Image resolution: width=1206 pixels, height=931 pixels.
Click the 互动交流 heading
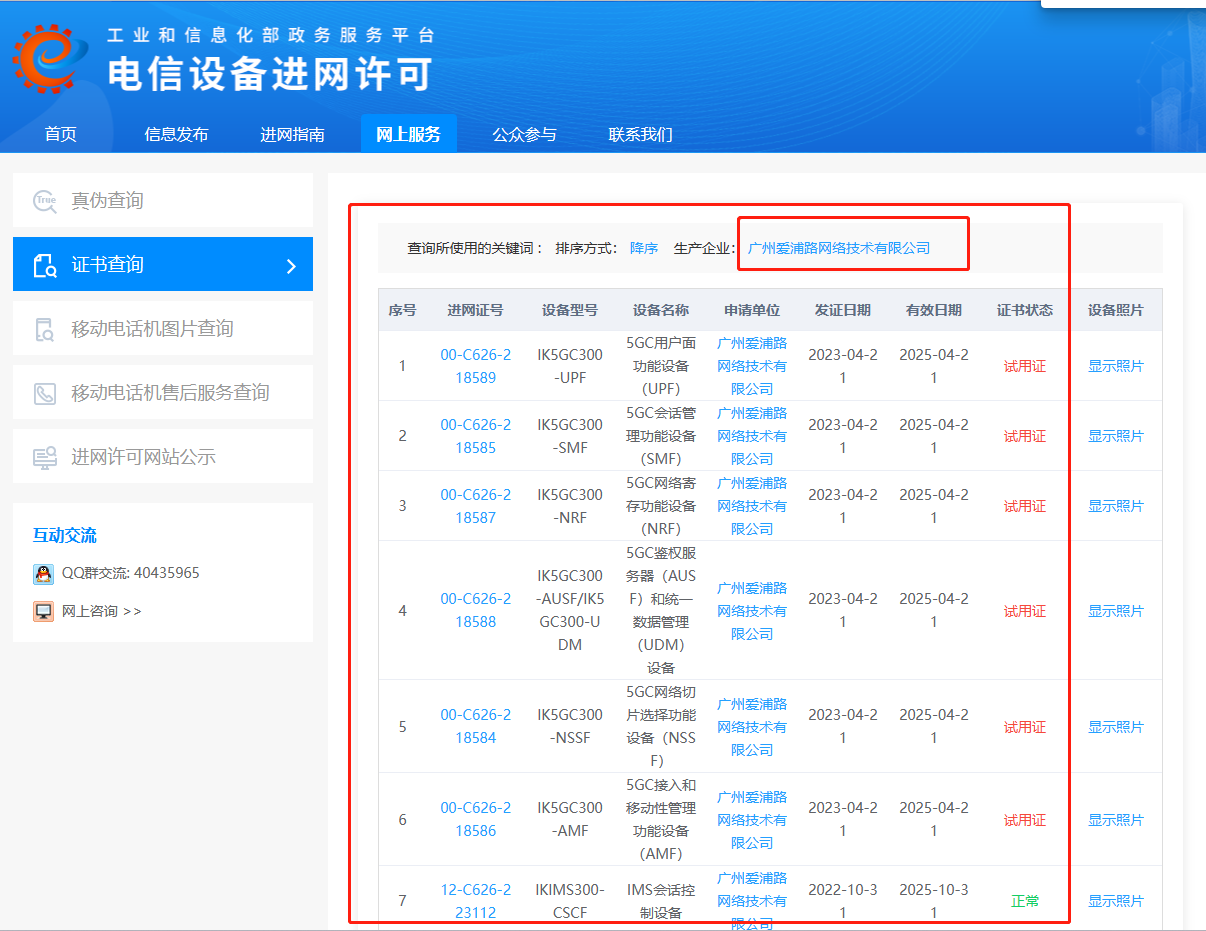65,535
